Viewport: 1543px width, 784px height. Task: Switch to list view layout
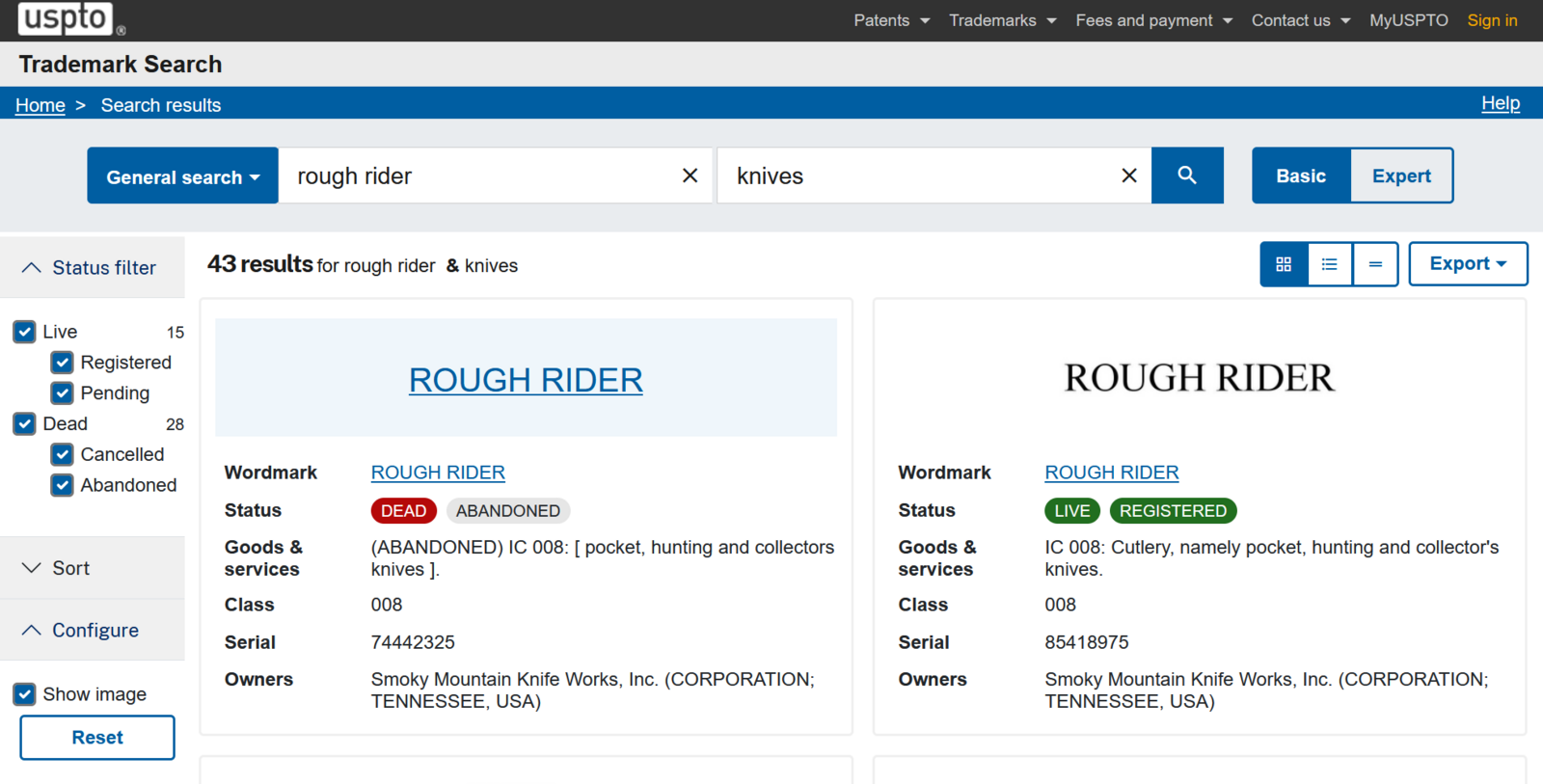(x=1329, y=264)
